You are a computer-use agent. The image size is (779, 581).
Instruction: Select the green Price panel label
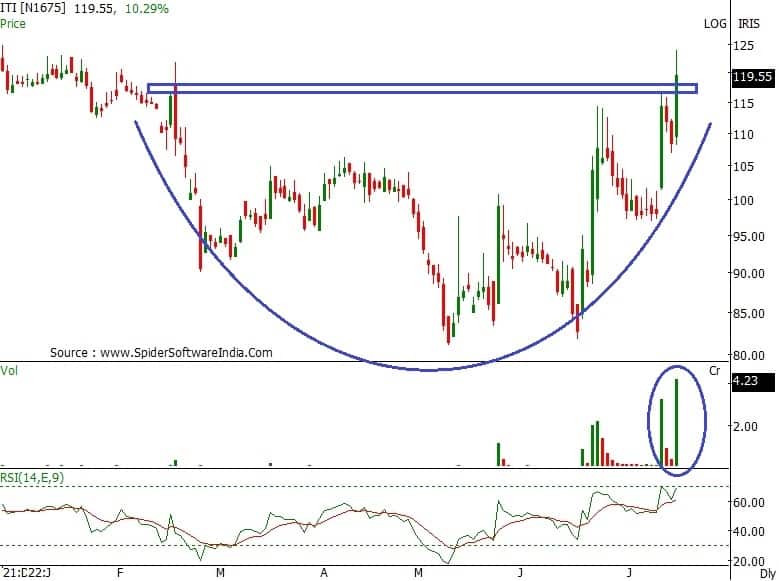(15, 22)
